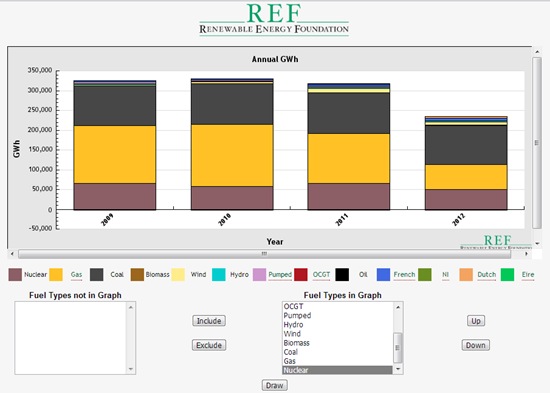Click Fuel Types in Graph list scroll-down arrow

pyautogui.click(x=398, y=369)
